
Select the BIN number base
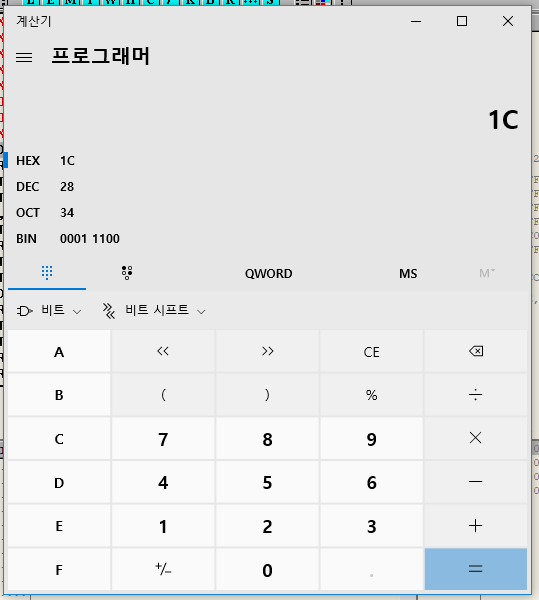268,239
